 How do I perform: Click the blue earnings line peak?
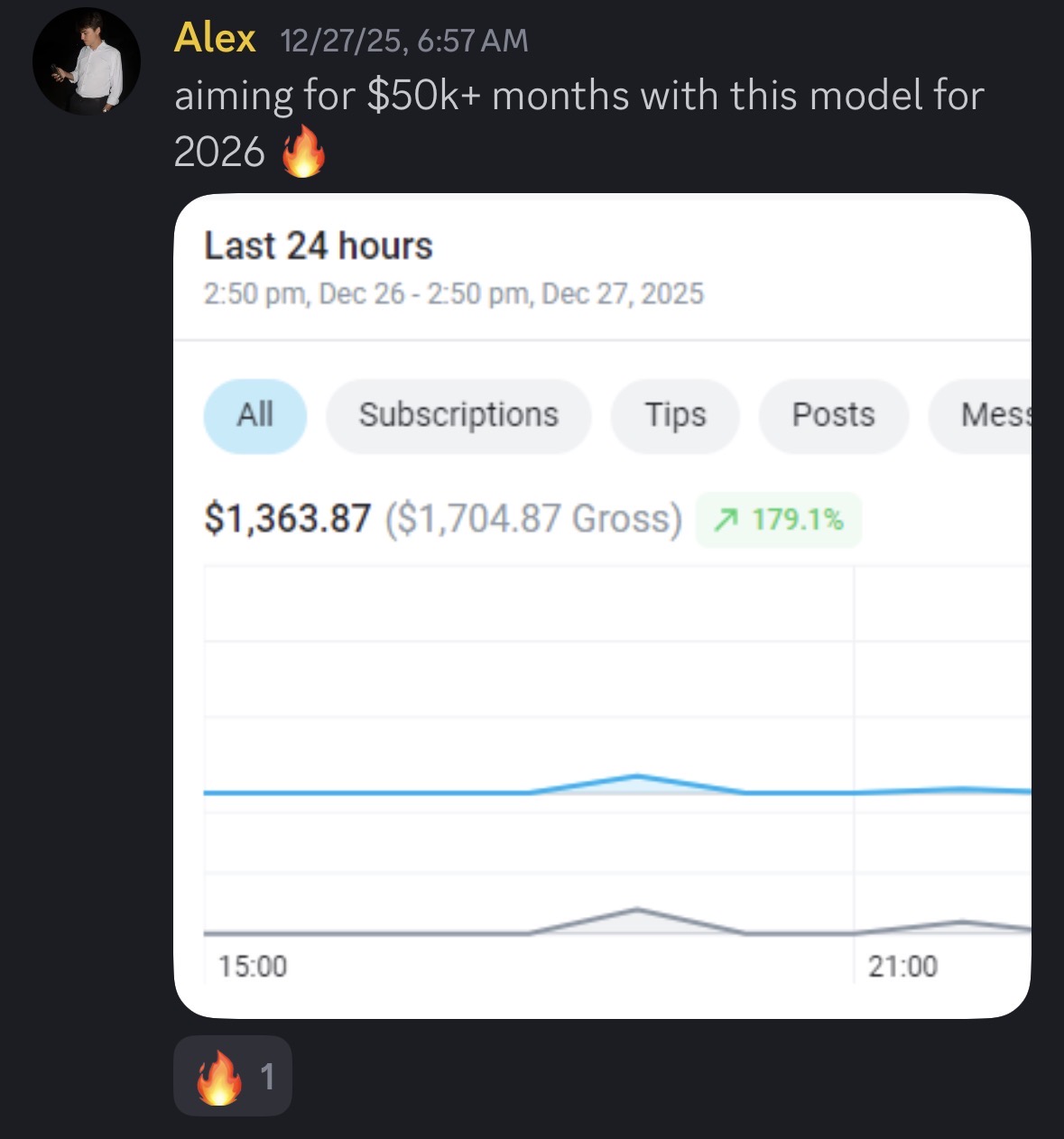[x=637, y=776]
